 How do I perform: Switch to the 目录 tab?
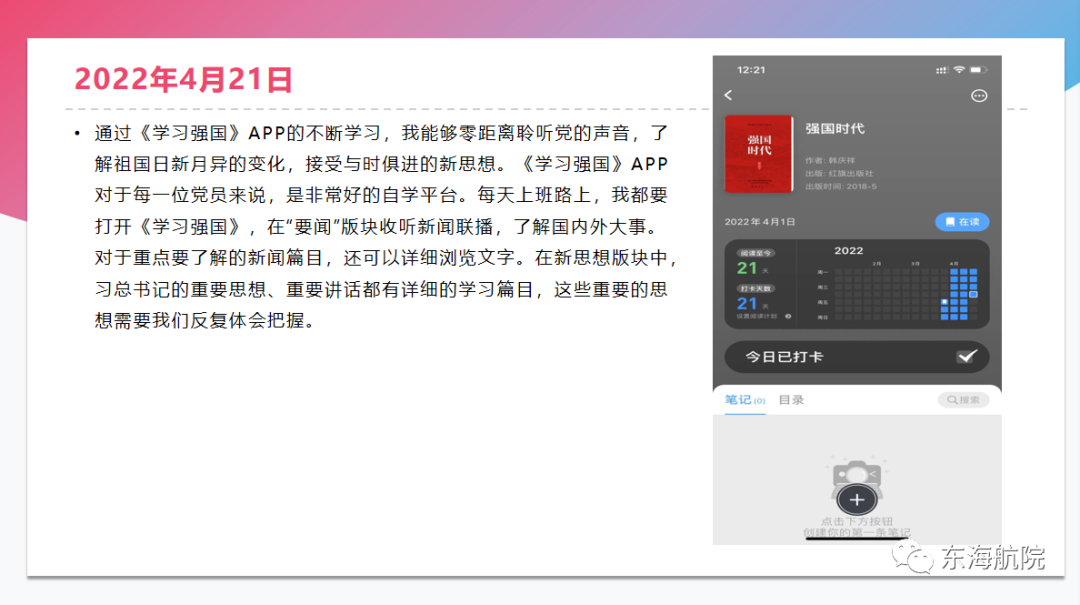[x=791, y=400]
